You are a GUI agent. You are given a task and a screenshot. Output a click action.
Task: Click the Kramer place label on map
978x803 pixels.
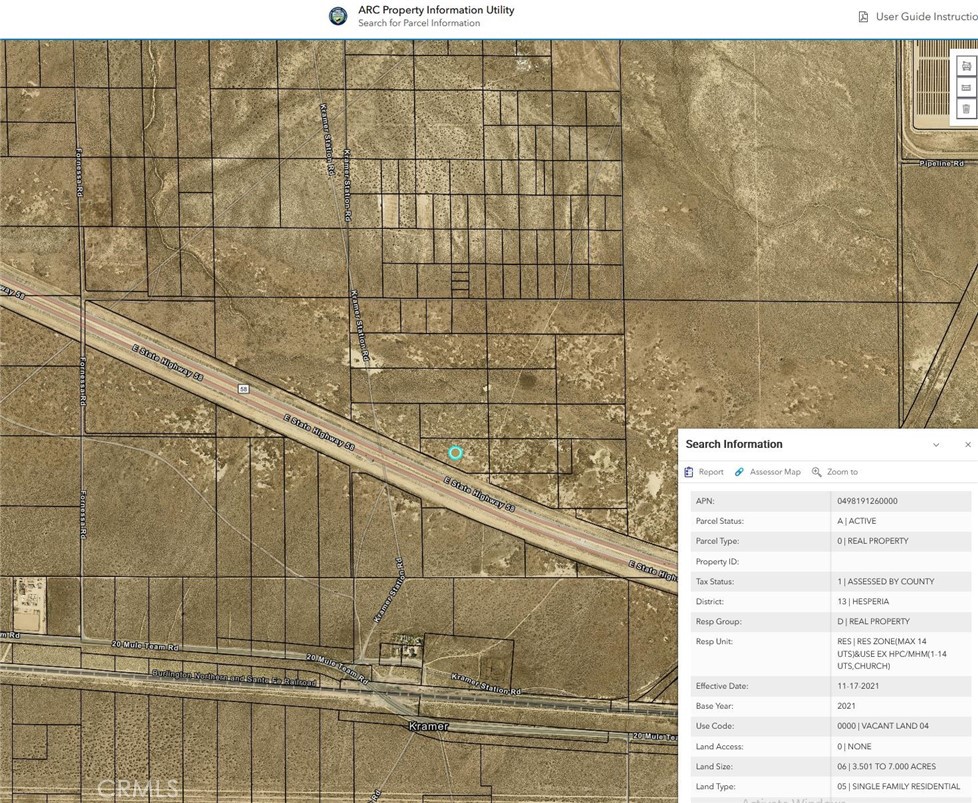[x=429, y=726]
